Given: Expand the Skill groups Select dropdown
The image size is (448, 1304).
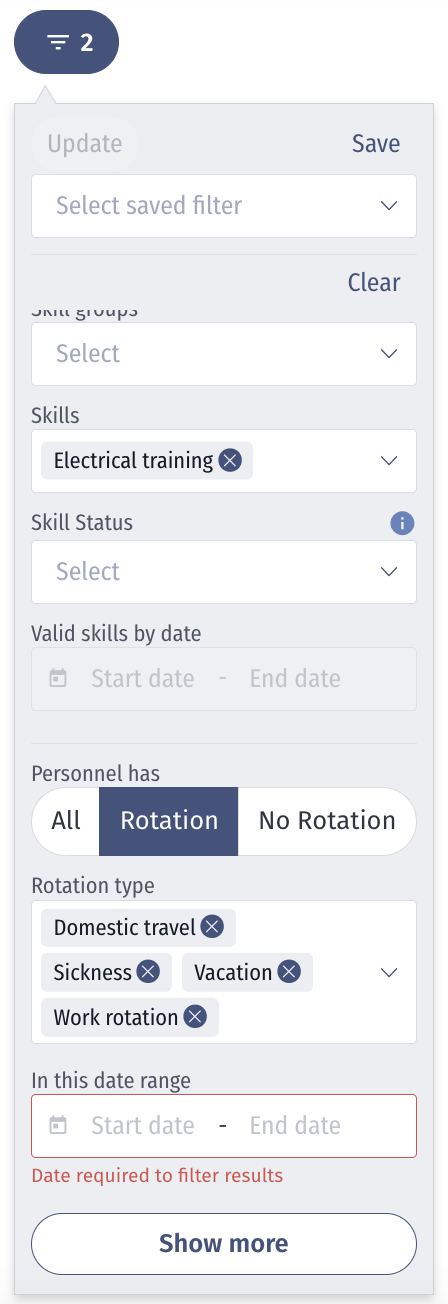Looking at the screenshot, I should (224, 354).
